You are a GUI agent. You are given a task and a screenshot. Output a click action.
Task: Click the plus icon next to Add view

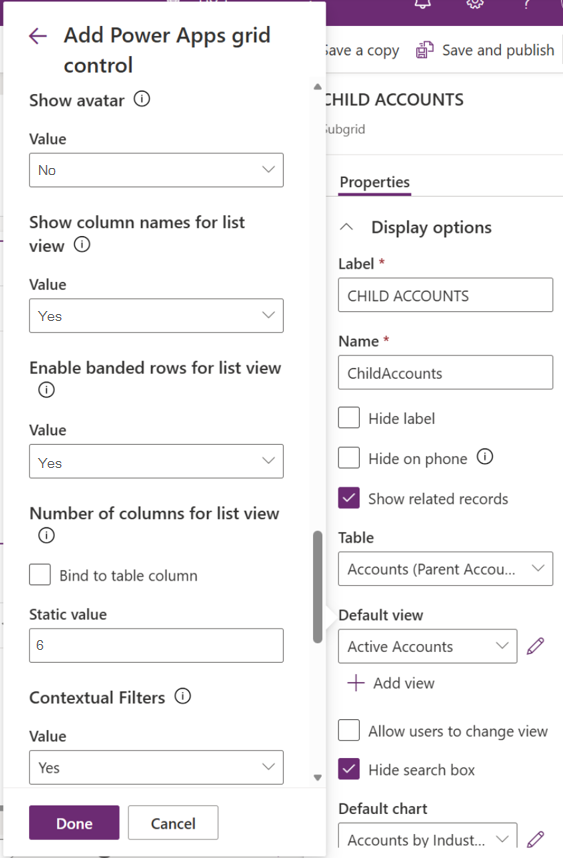pyautogui.click(x=356, y=683)
